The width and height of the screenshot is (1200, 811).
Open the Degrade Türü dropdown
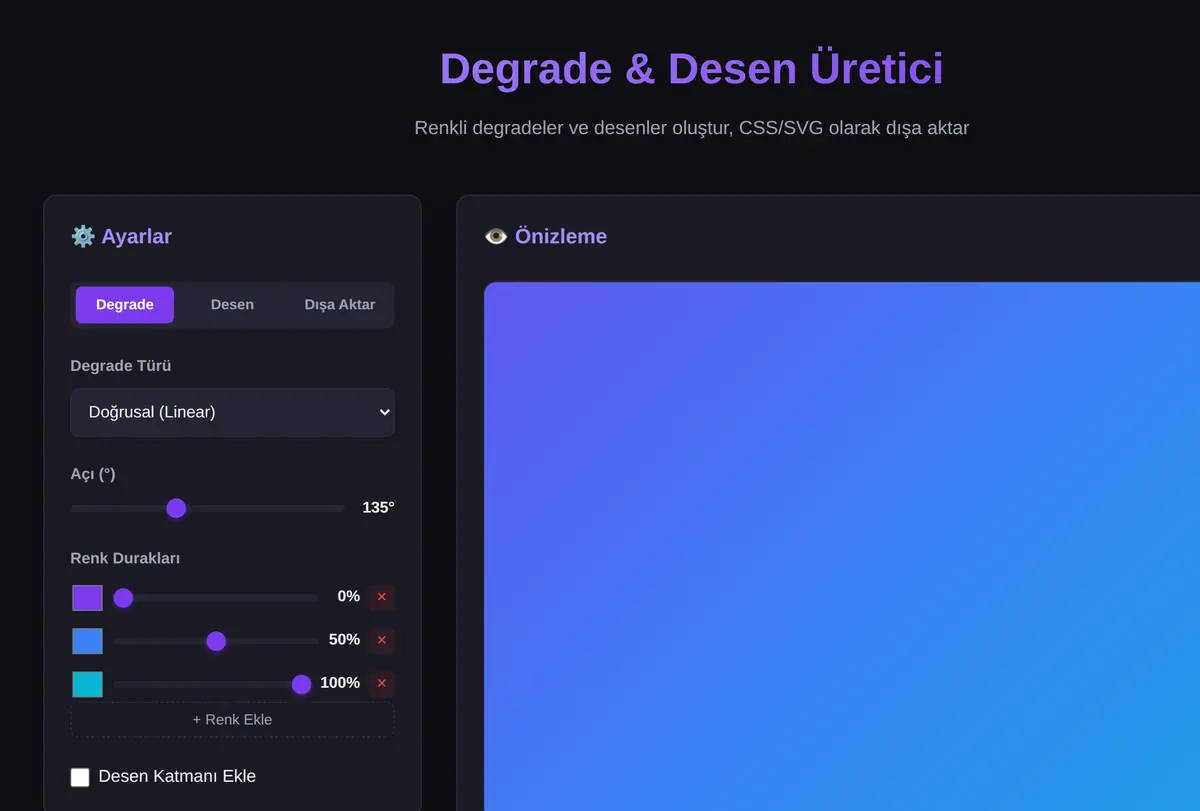232,412
